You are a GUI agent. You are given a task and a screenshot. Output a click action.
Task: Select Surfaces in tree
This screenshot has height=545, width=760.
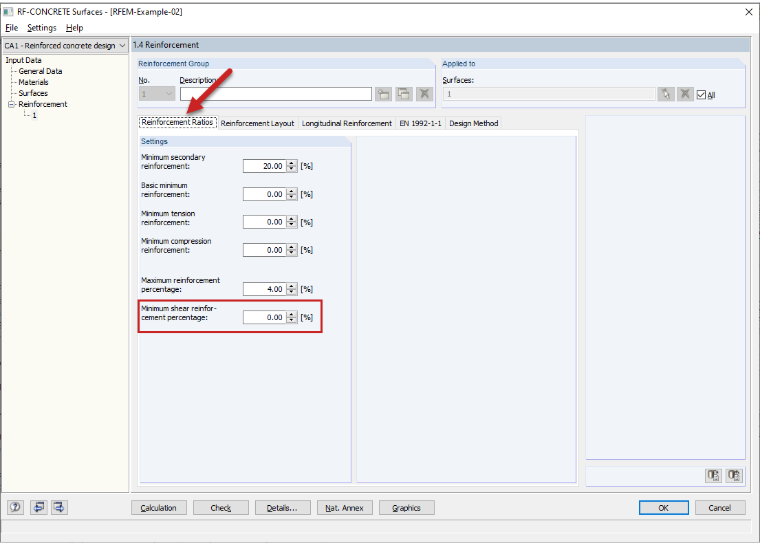33,93
